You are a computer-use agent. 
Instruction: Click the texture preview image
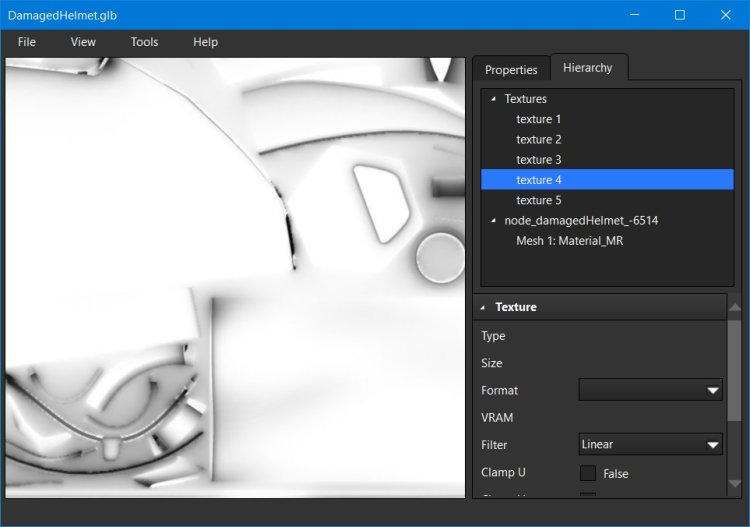(x=235, y=277)
